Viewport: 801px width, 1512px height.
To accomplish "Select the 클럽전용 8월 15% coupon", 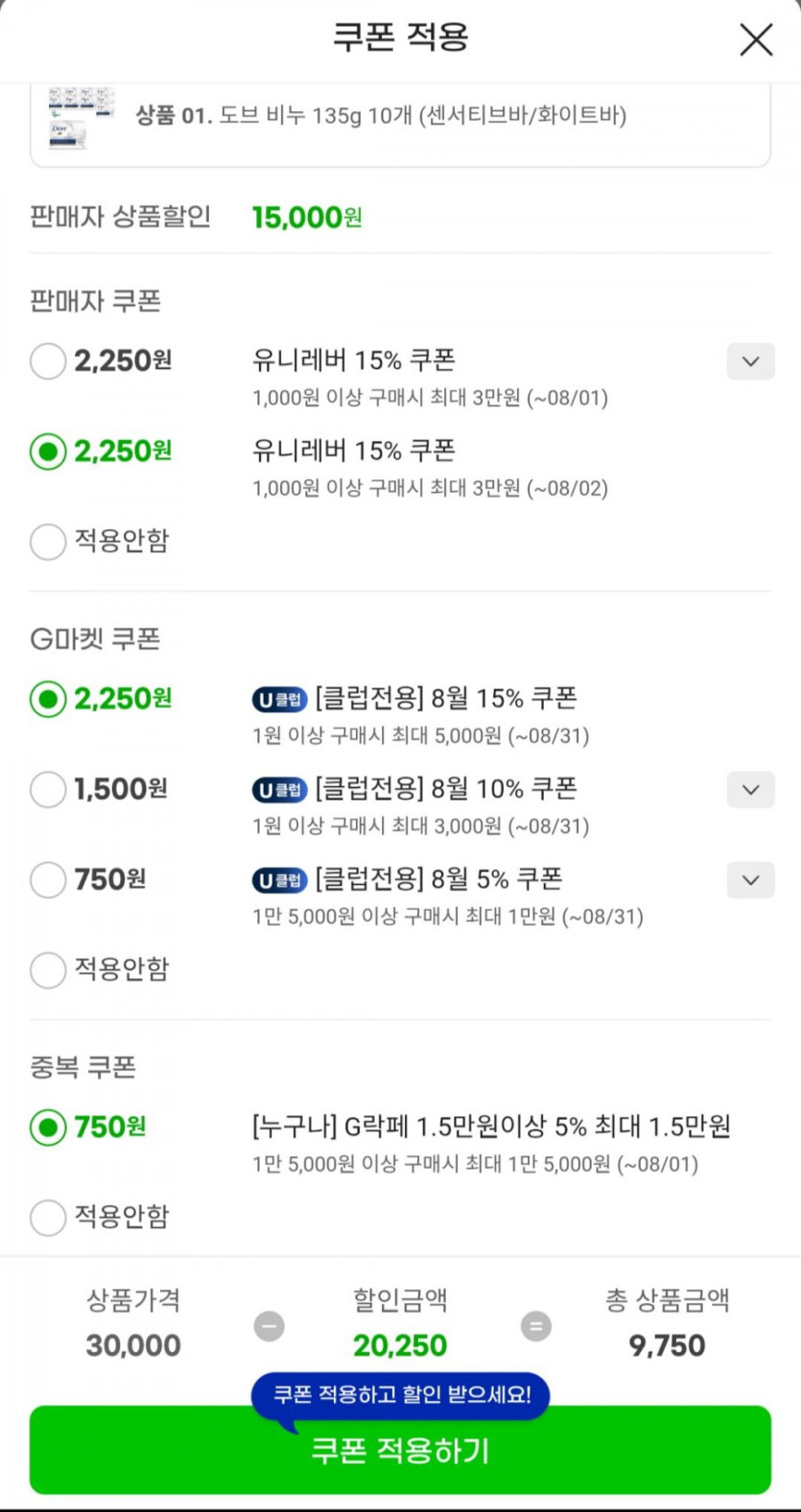I will pyautogui.click(x=48, y=699).
